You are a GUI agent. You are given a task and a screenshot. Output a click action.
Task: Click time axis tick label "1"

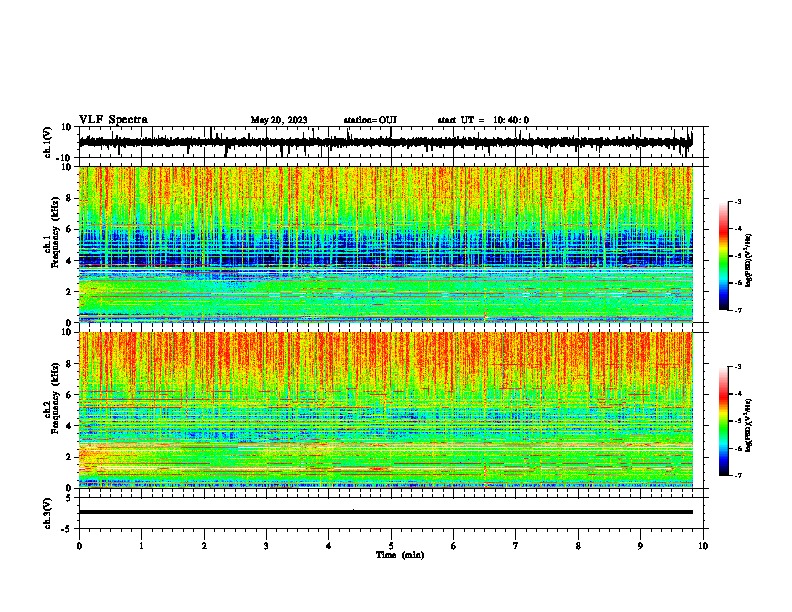tap(141, 546)
